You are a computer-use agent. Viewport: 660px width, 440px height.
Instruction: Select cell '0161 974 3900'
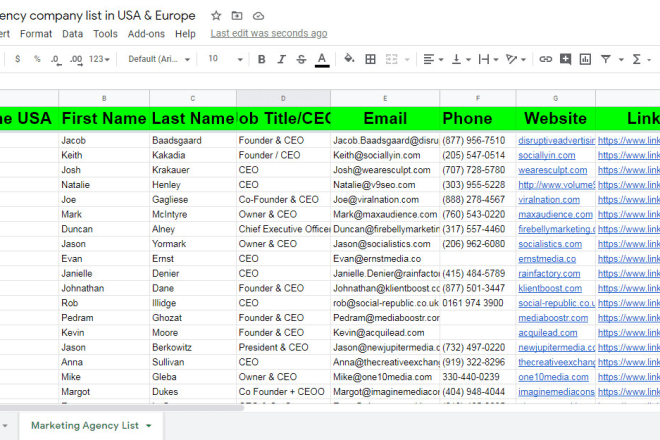(x=478, y=303)
